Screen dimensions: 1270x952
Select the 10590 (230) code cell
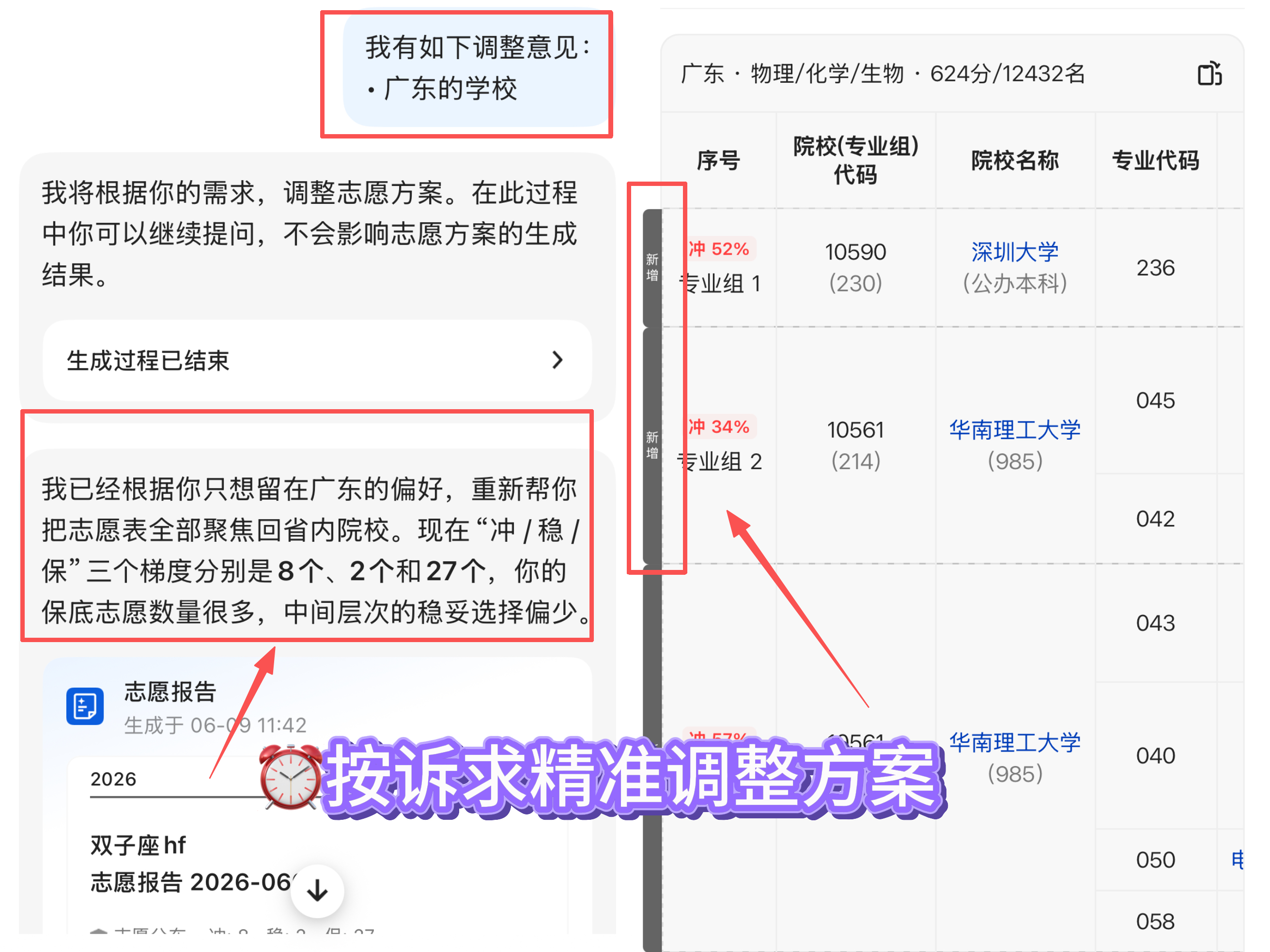point(855,267)
